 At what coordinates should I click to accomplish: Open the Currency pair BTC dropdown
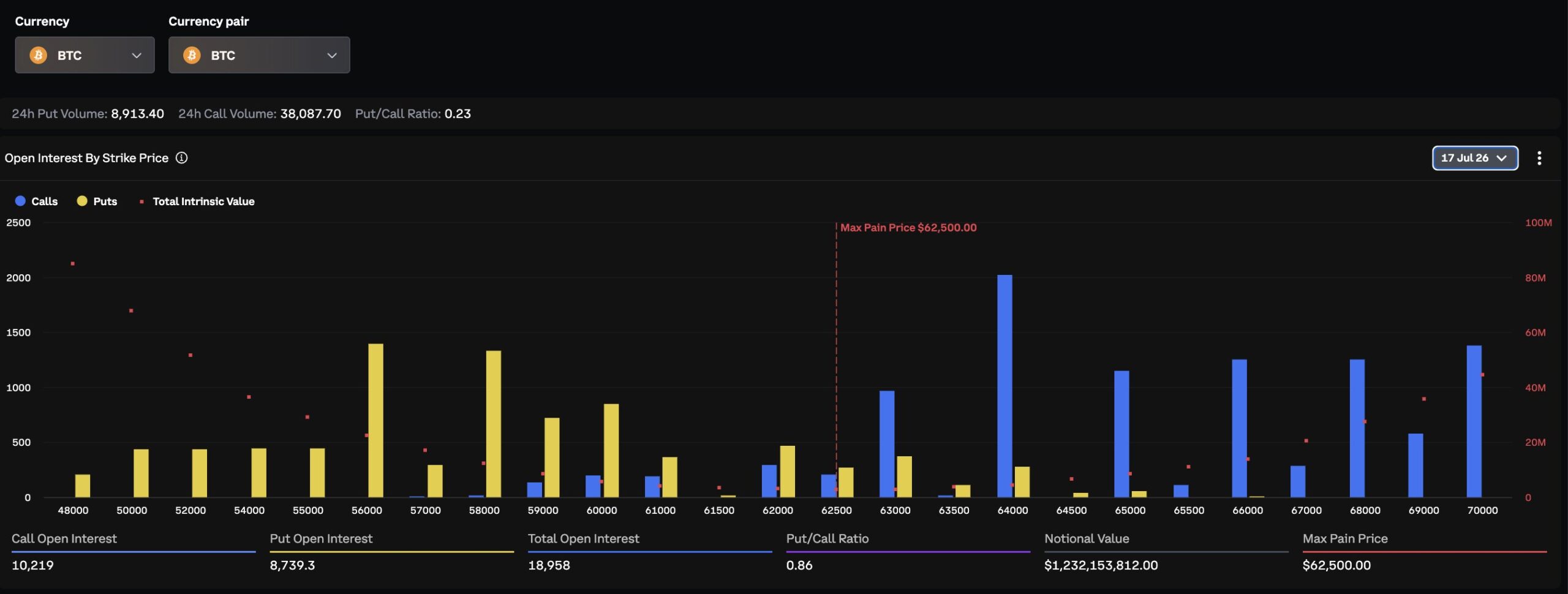click(x=259, y=55)
